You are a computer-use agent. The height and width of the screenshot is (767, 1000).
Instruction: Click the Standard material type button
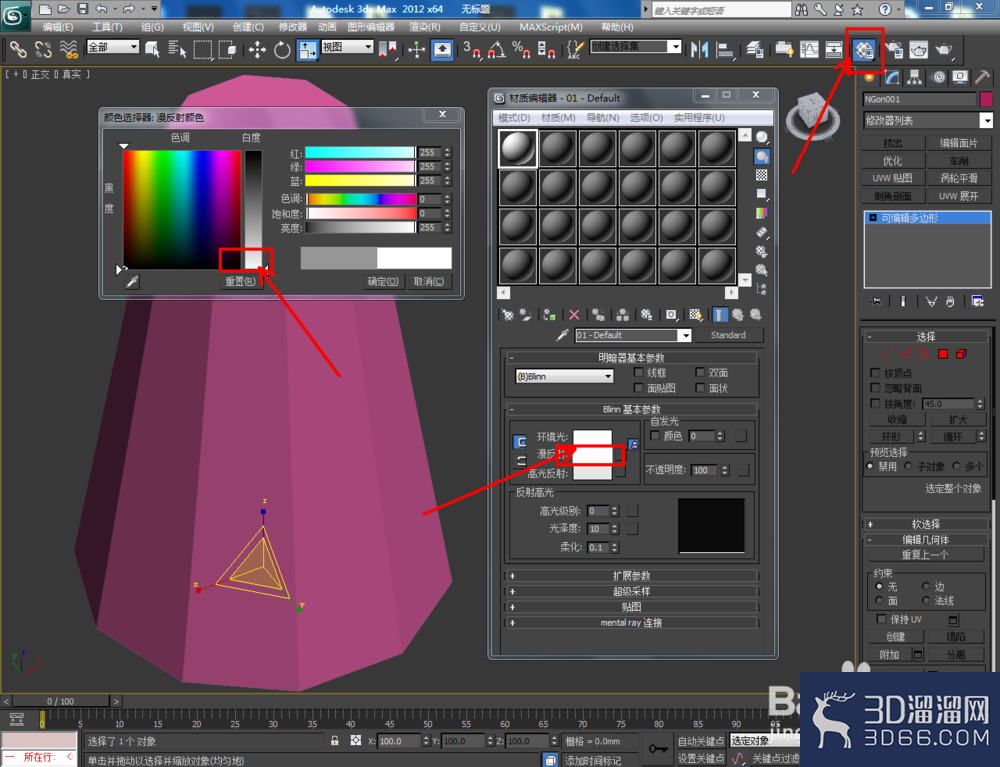(x=728, y=335)
